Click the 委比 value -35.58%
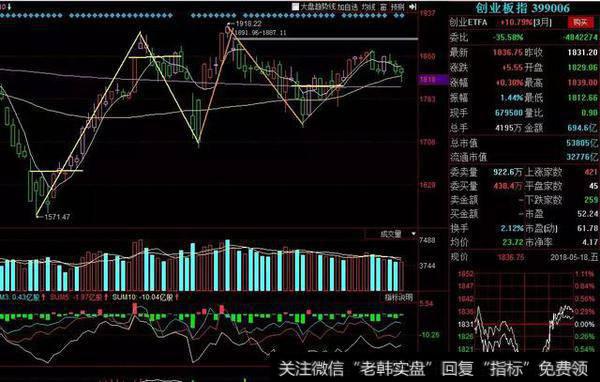 (x=508, y=38)
